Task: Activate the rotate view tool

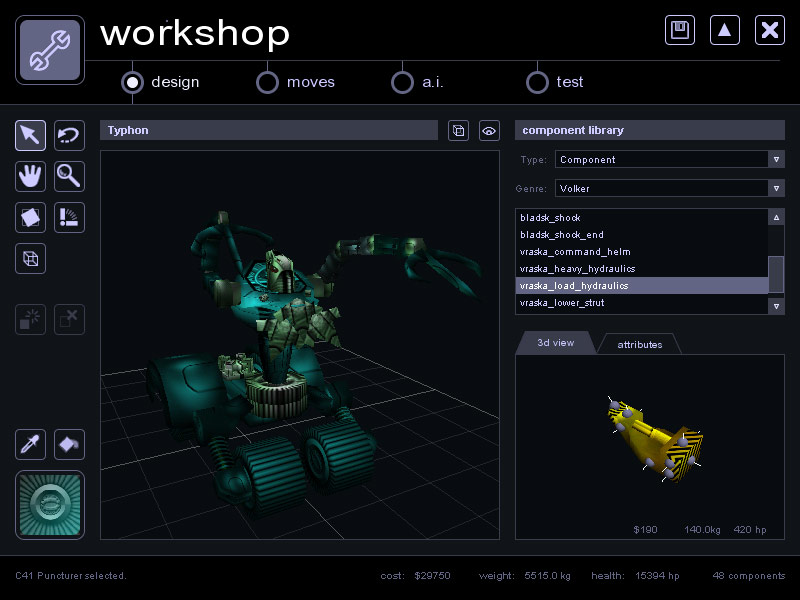Action: point(69,135)
